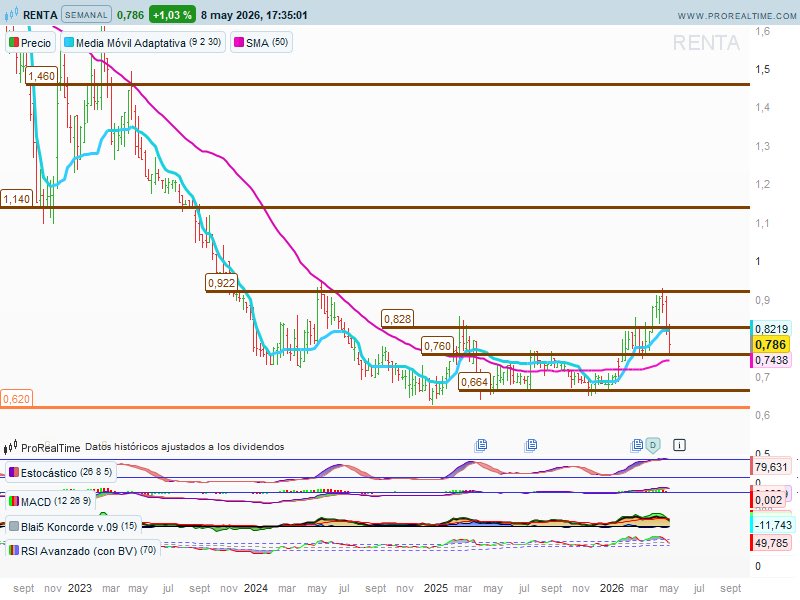
Task: Click the 1 price scale label
Action: (x=758, y=261)
